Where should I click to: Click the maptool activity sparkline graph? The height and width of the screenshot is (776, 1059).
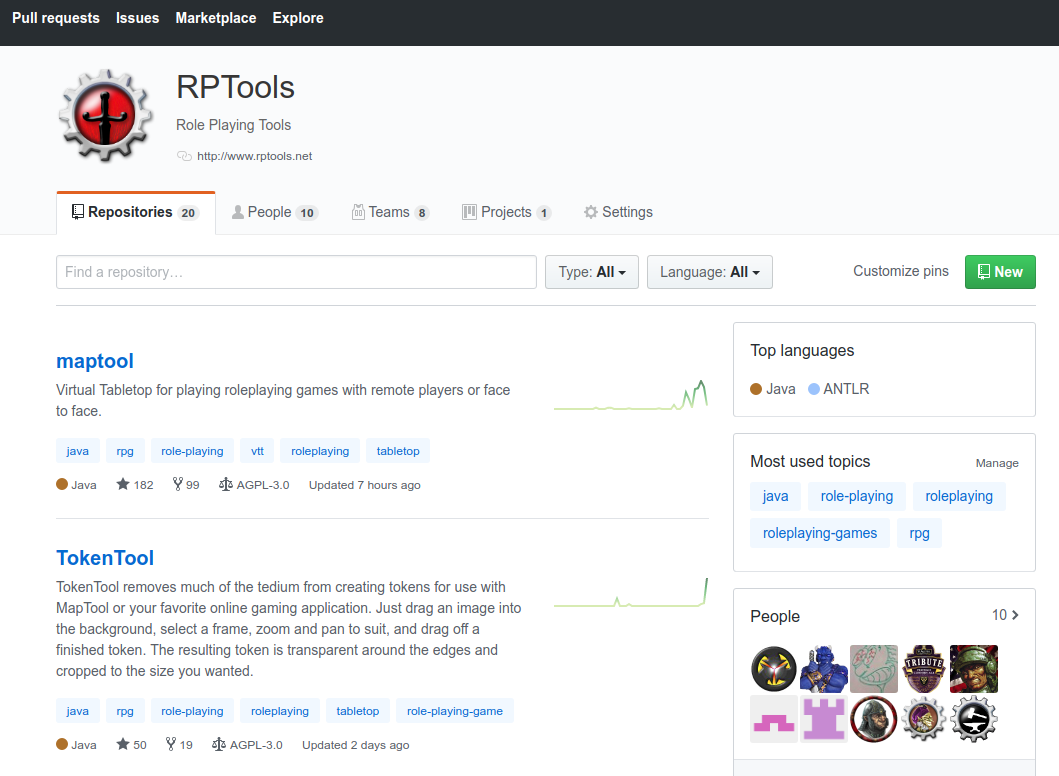pos(631,395)
